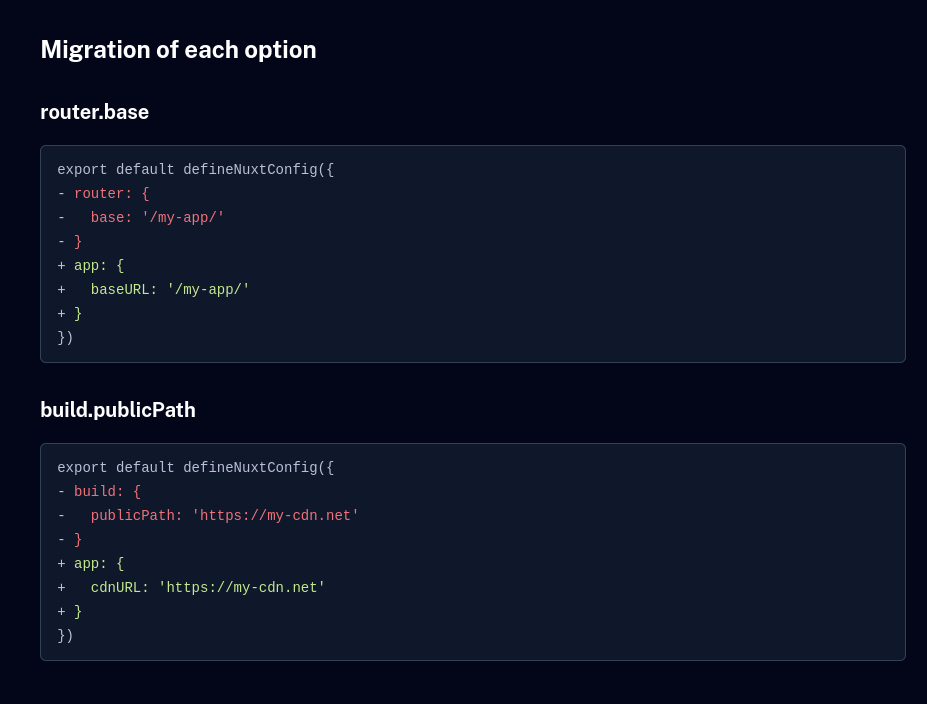Screen dimensions: 927x704
Task: Click the removed "build: {" code line
Action: click(x=99, y=491)
